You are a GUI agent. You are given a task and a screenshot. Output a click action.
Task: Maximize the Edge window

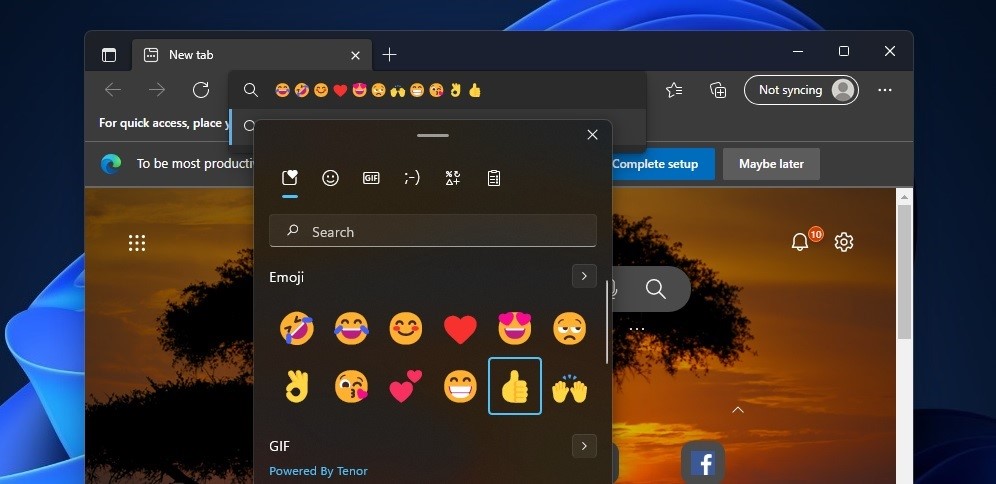[844, 51]
